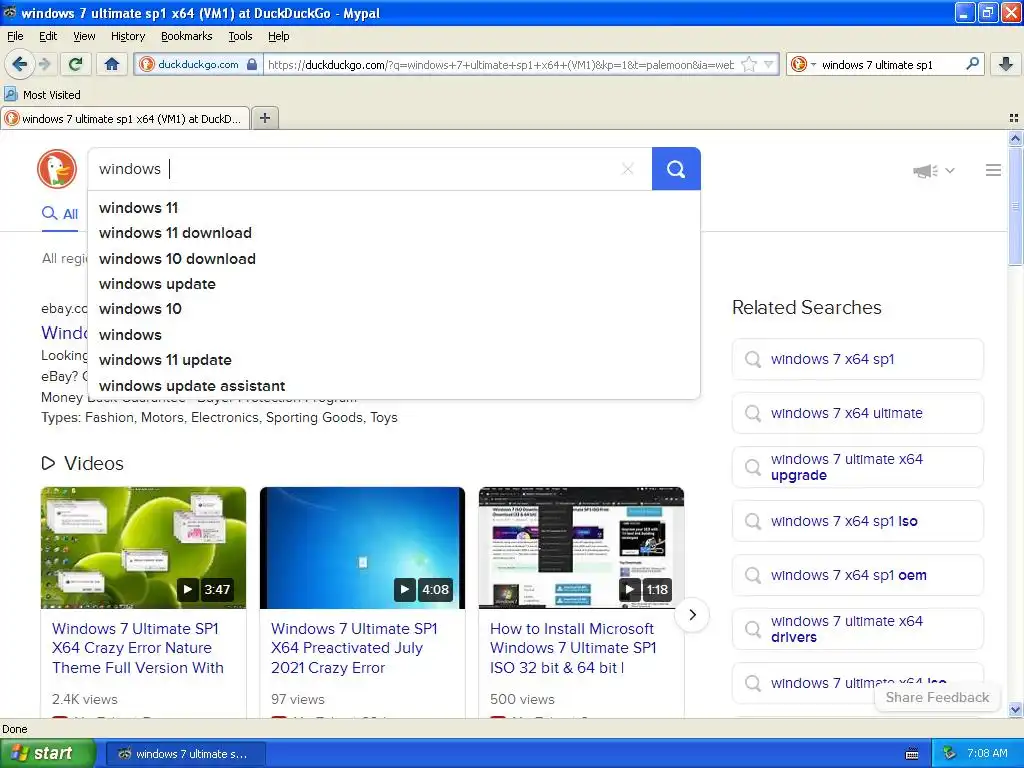Open the Most Visited bookmarks folder
This screenshot has height=768, width=1024.
coord(42,95)
